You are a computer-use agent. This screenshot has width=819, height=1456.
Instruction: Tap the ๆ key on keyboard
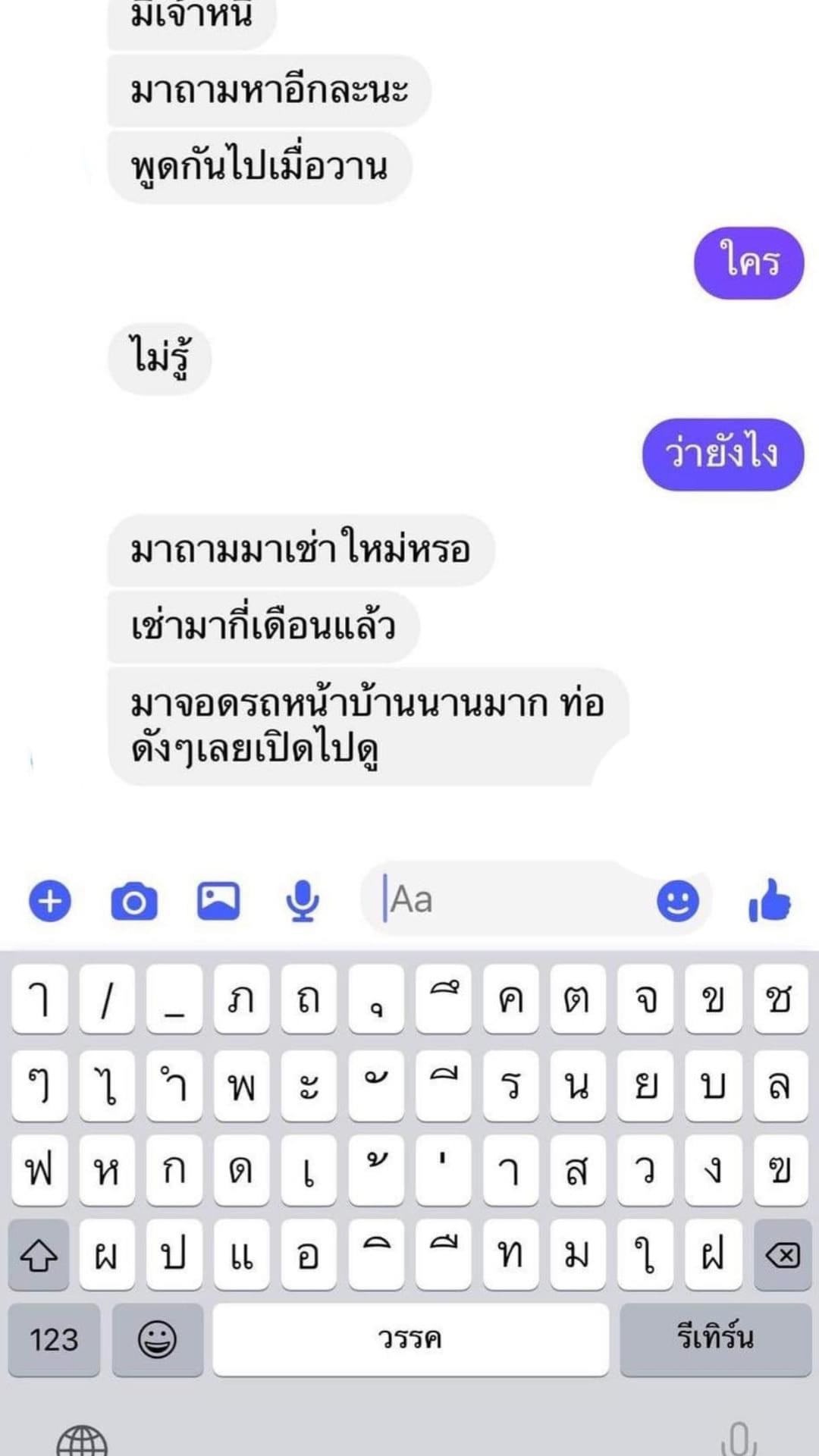[x=39, y=1085]
